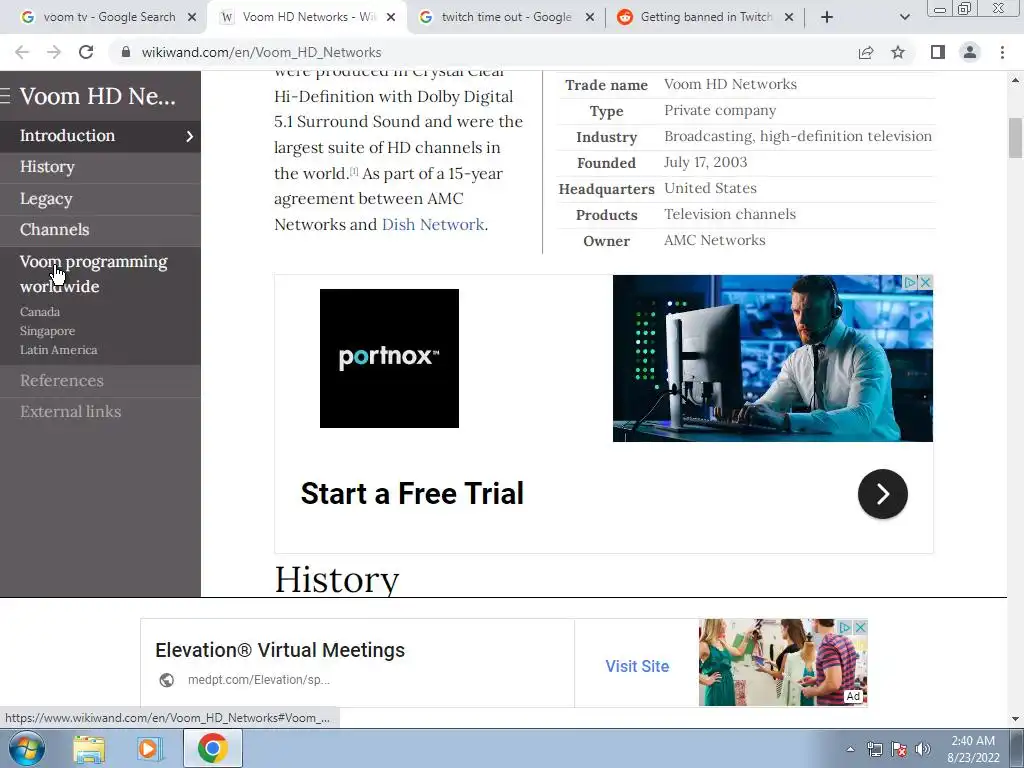Open AdChoices icon on portnox ad

coord(910,282)
